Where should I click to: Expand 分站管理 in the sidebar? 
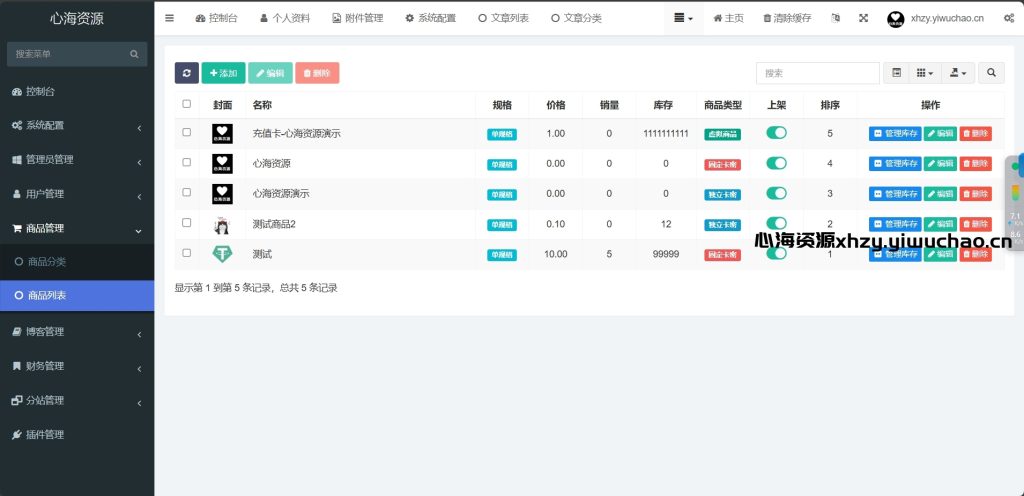click(77, 401)
